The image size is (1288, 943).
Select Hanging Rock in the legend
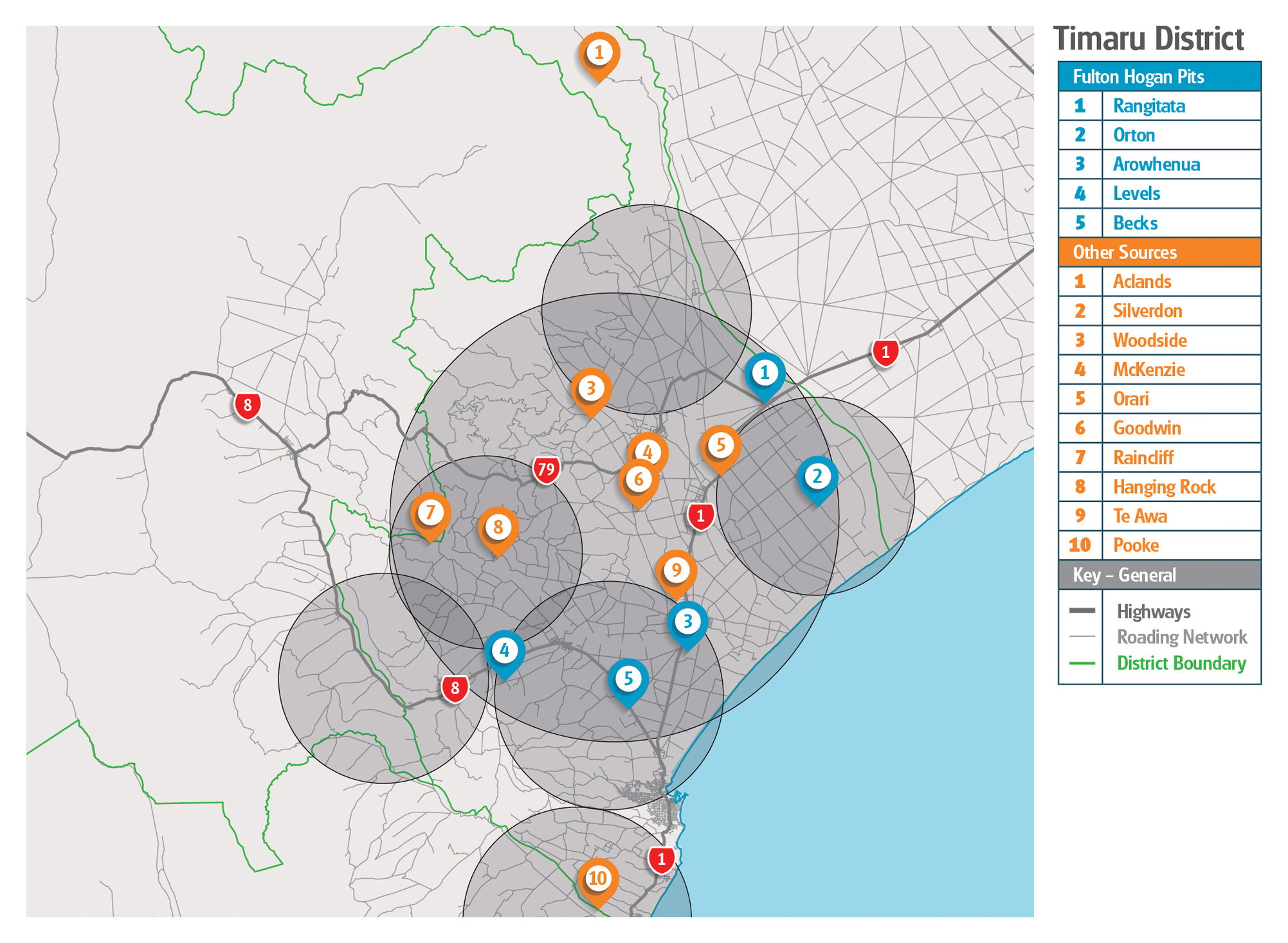[1165, 487]
